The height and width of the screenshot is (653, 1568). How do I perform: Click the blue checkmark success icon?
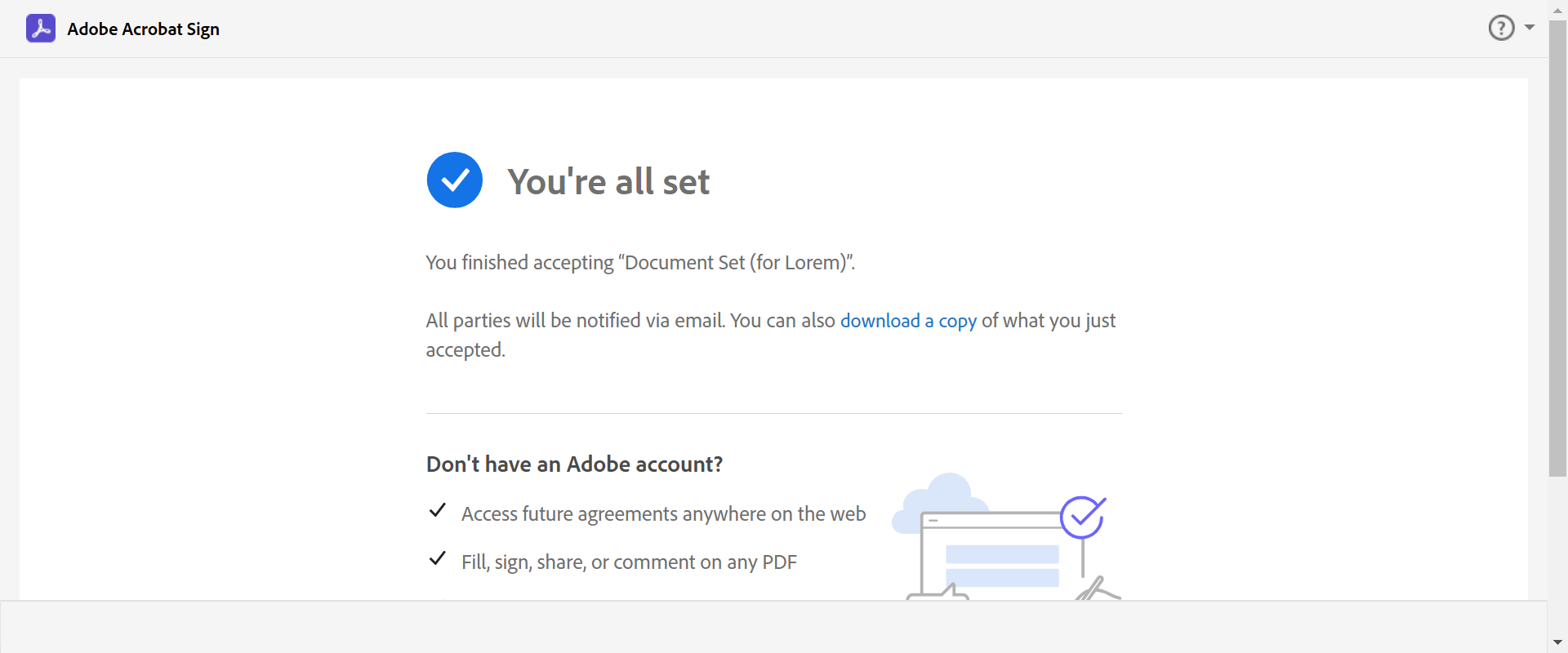pyautogui.click(x=455, y=180)
